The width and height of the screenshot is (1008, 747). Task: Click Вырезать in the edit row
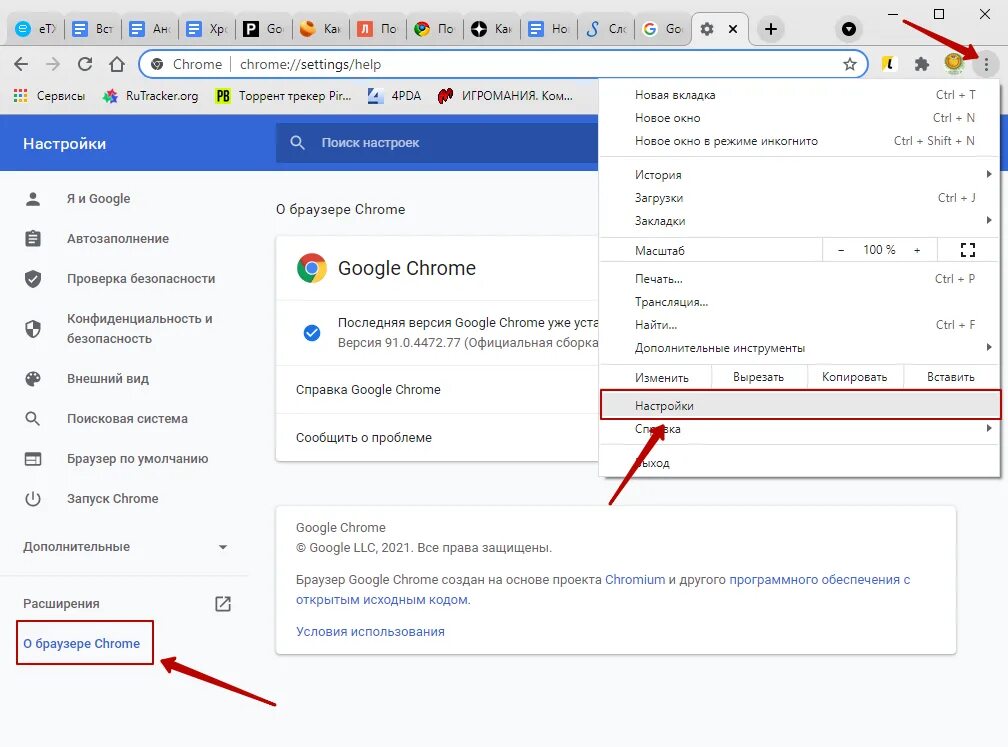tap(759, 377)
